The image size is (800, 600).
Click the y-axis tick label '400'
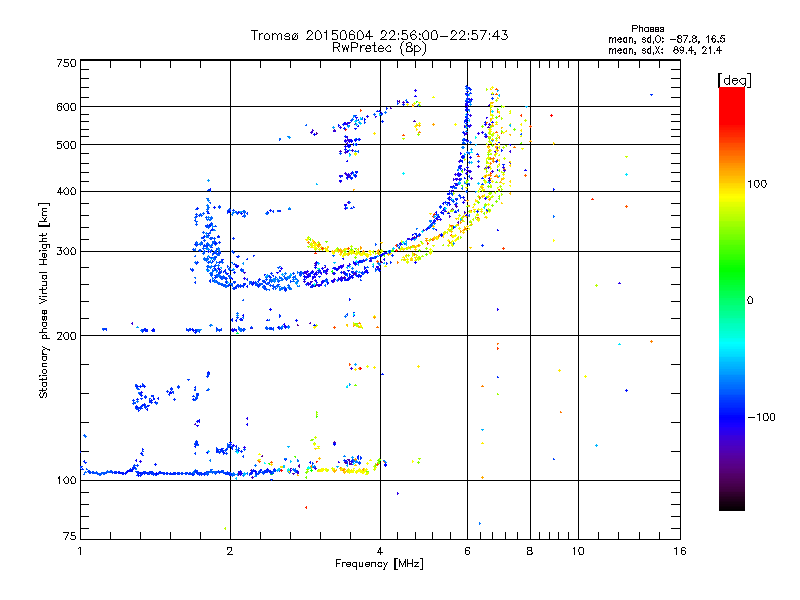click(x=66, y=192)
